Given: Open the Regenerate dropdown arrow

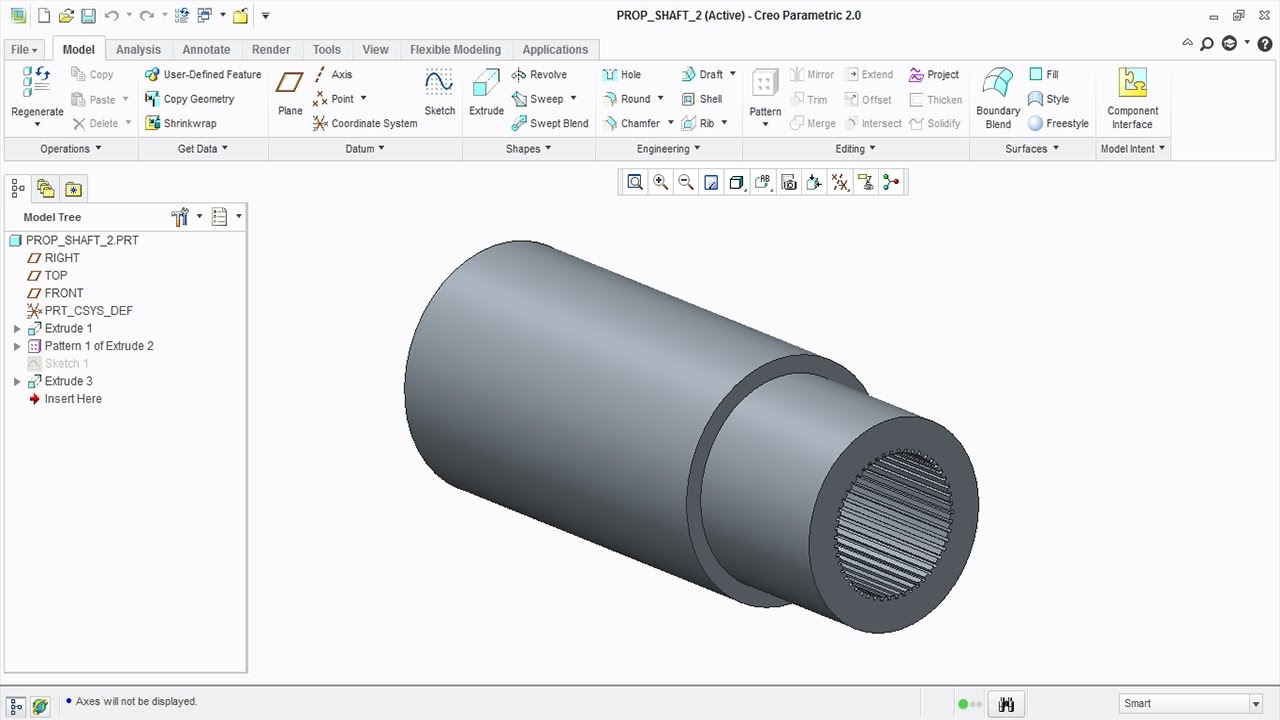Looking at the screenshot, I should [38, 124].
